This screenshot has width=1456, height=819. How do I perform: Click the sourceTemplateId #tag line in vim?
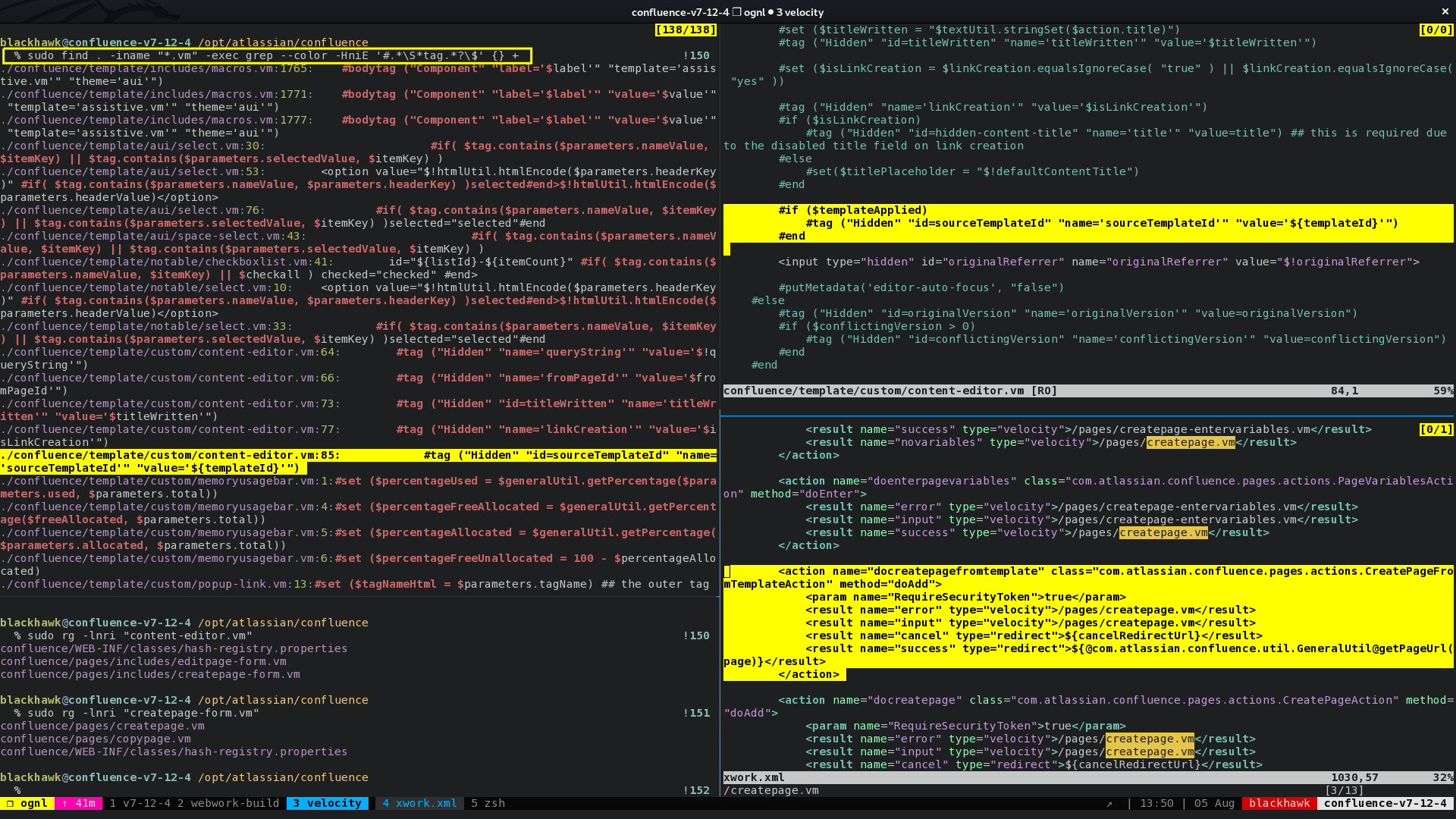point(1102,223)
